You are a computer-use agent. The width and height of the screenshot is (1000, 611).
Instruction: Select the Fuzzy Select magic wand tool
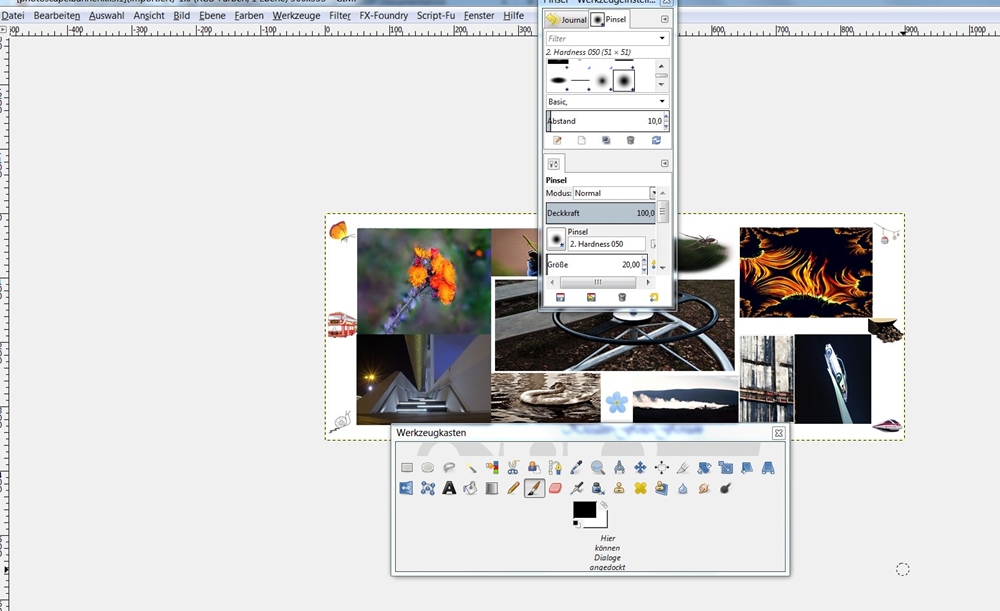point(471,467)
